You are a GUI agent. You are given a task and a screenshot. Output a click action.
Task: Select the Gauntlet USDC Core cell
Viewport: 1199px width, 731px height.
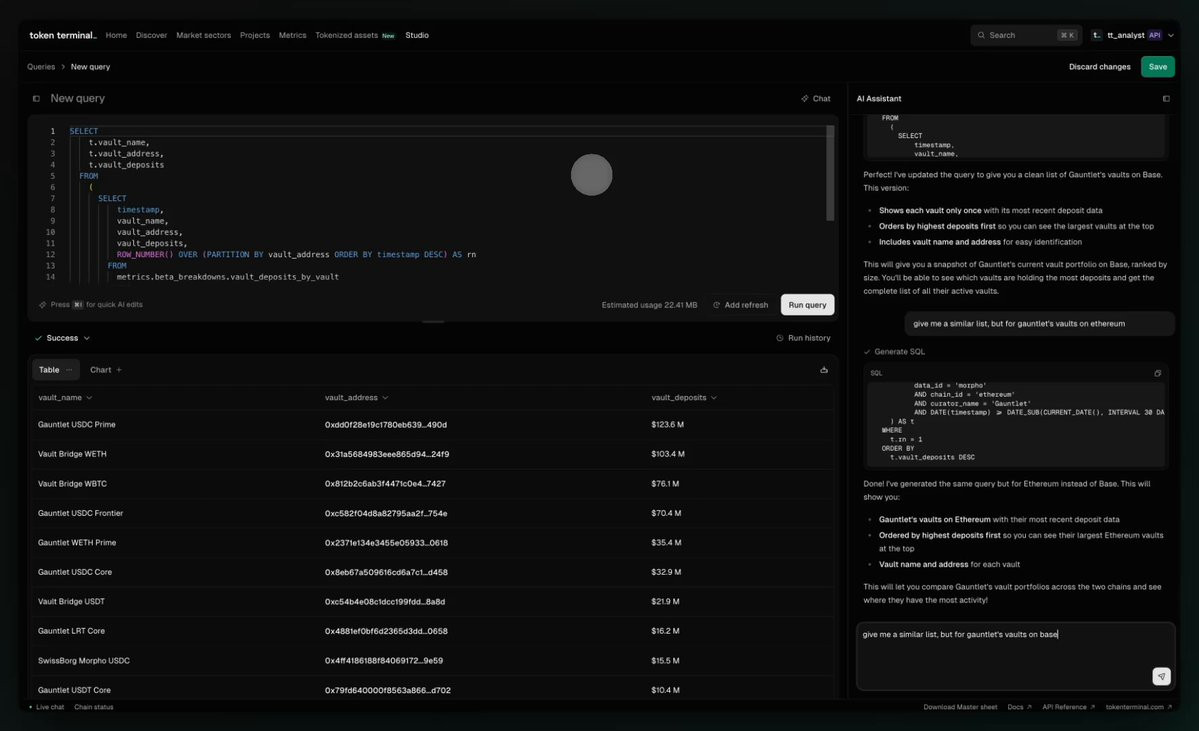tap(74, 572)
